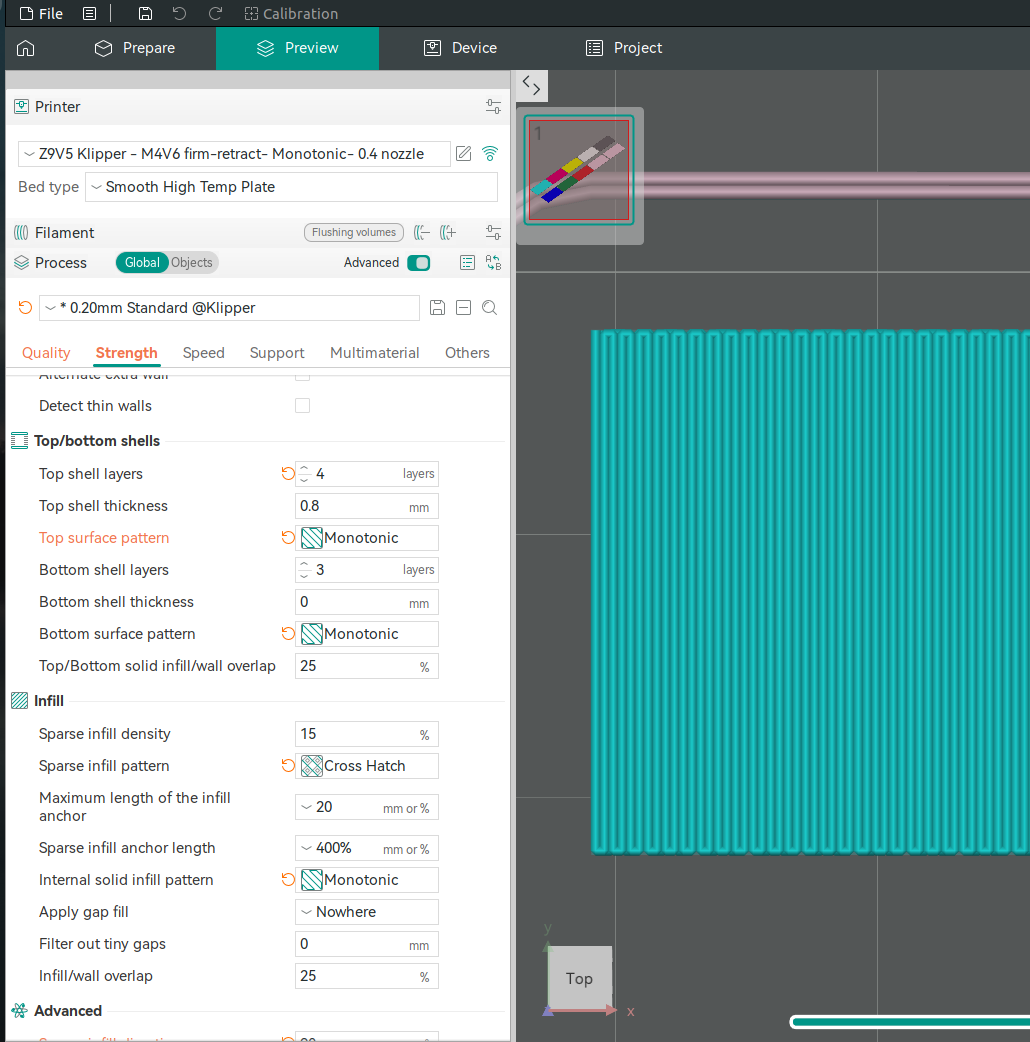Remove a filament icon

pyautogui.click(x=421, y=233)
